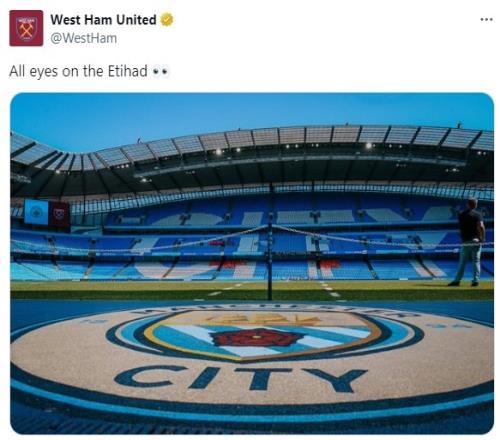Screen dimensions: 500x440
Task: Click the blue sky area of the stadium photo
Action: (233, 110)
